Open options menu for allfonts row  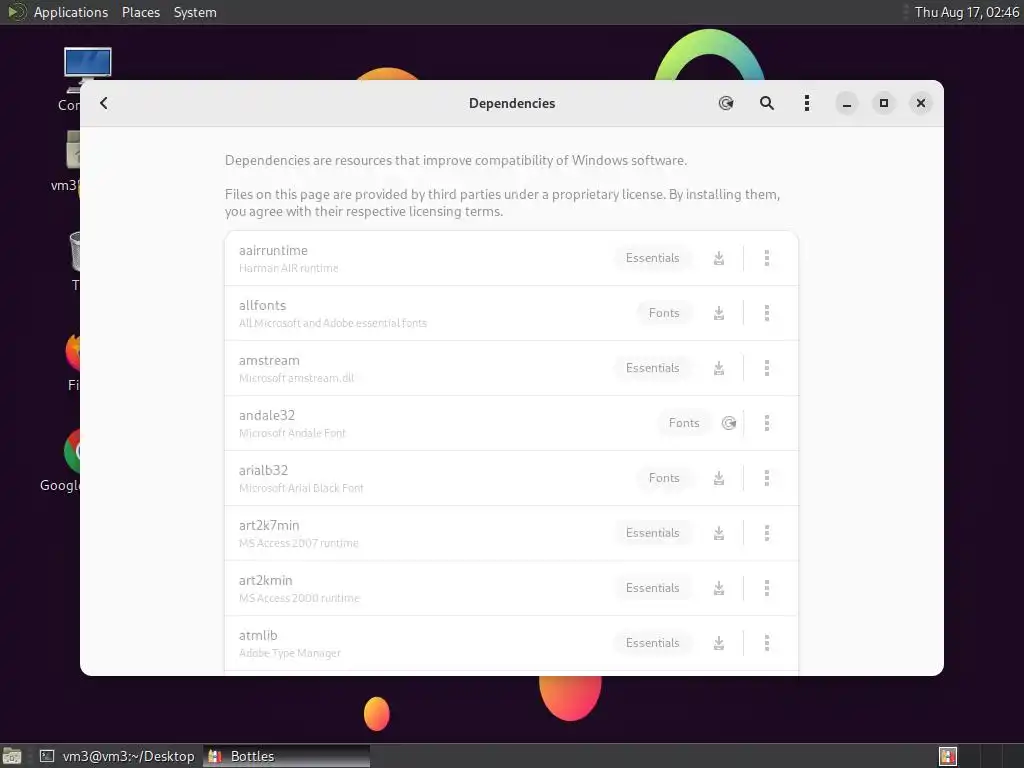point(767,313)
